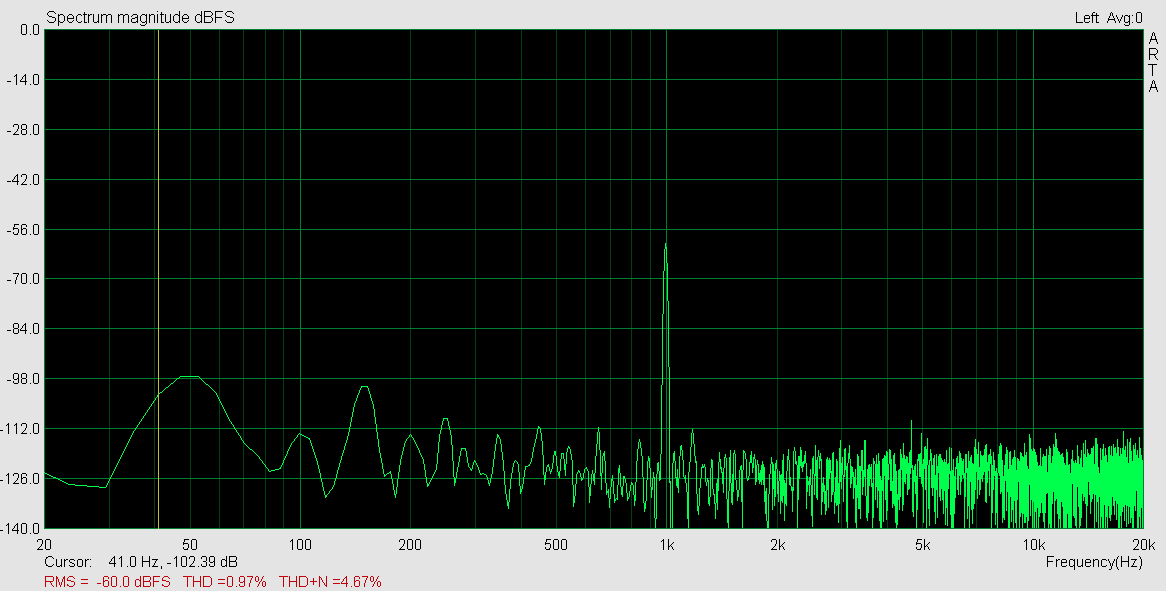Click the vertical "ARTA" label
The height and width of the screenshot is (591, 1166).
click(1153, 62)
